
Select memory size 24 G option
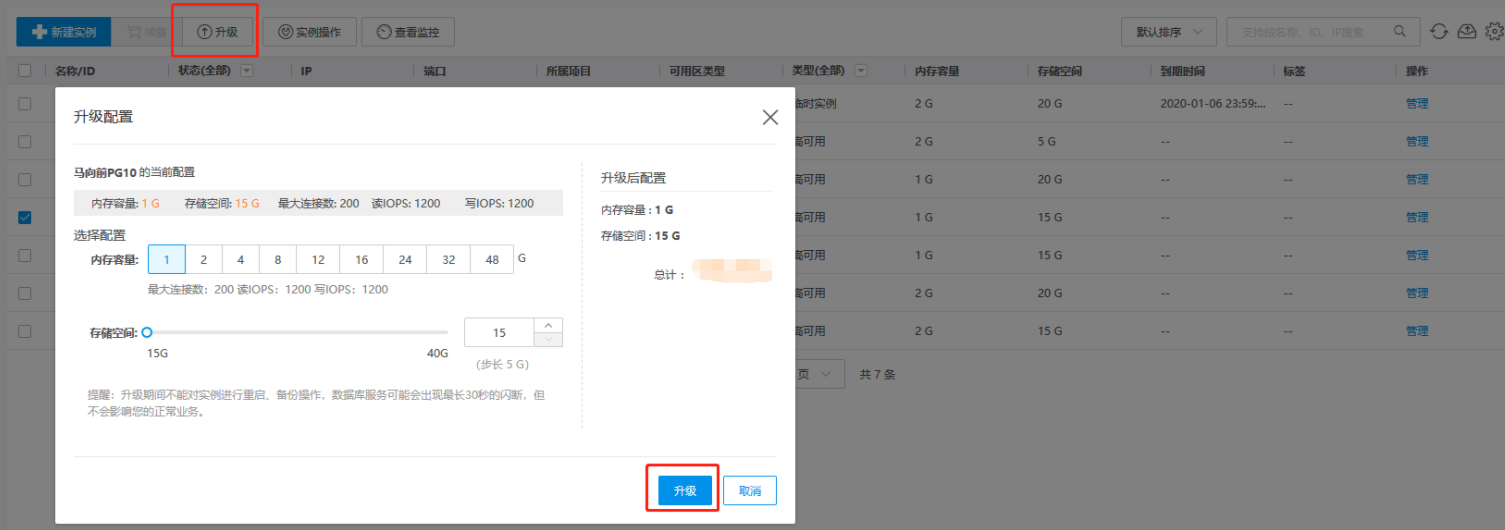coord(405,259)
